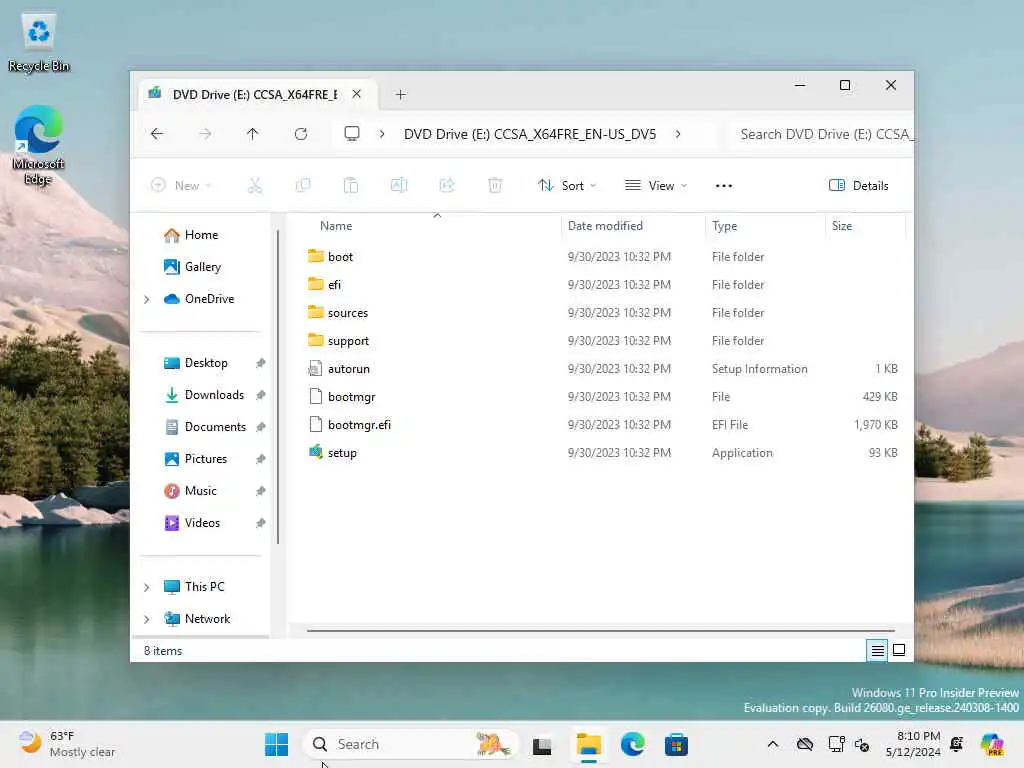
Task: Go back with the left arrow button
Action: [157, 134]
